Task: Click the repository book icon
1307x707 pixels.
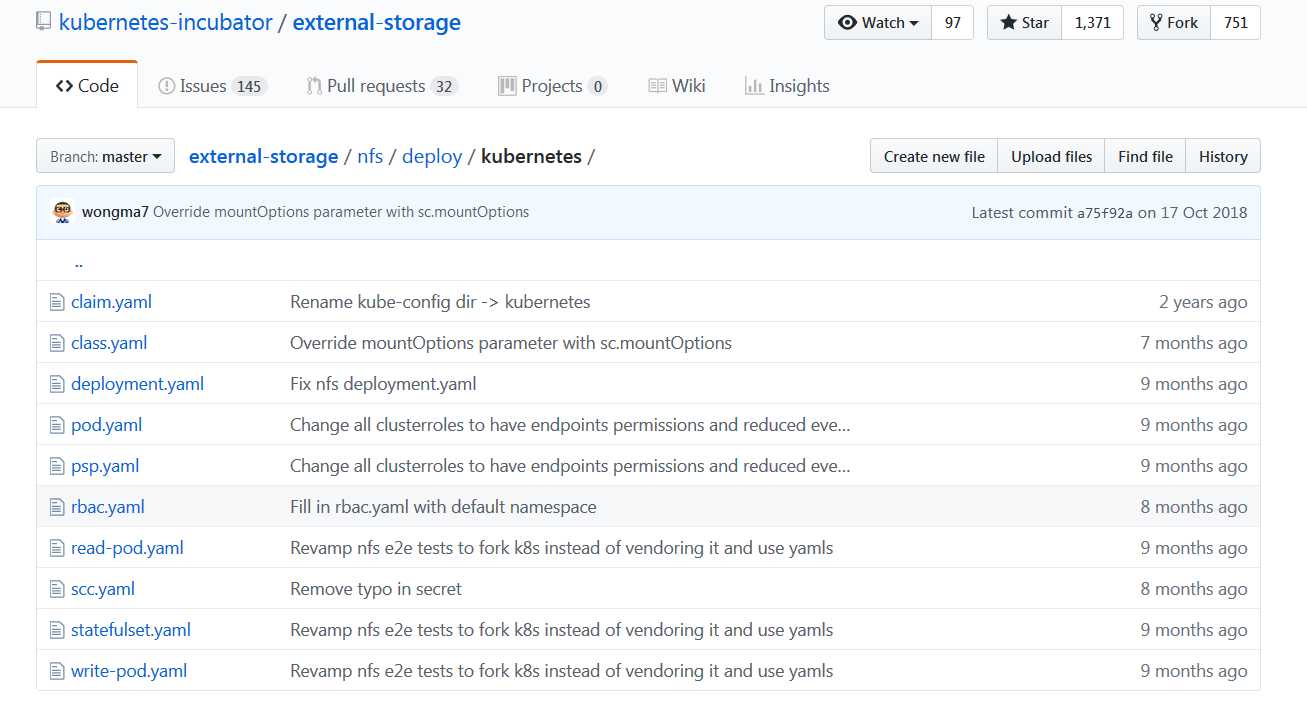Action: (x=43, y=22)
